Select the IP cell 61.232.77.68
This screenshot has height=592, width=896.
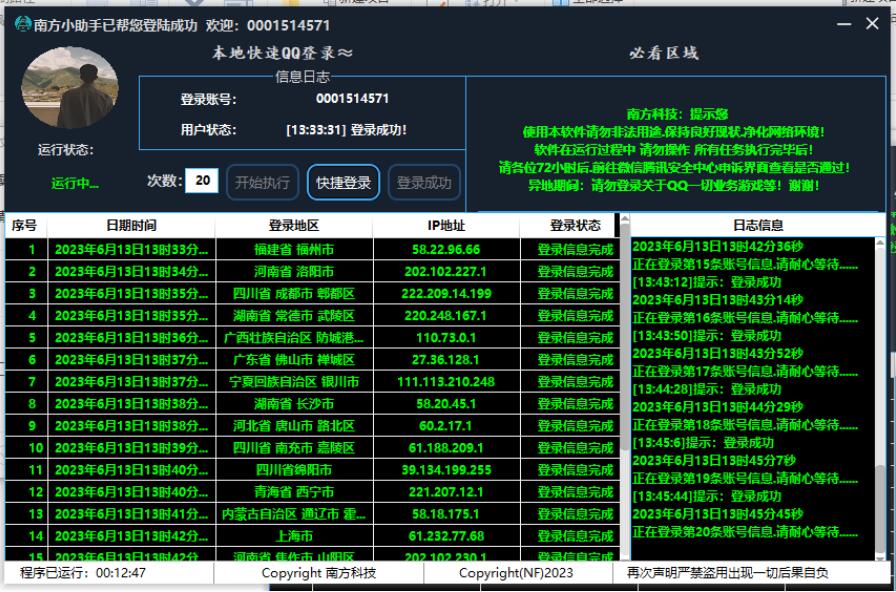point(446,536)
